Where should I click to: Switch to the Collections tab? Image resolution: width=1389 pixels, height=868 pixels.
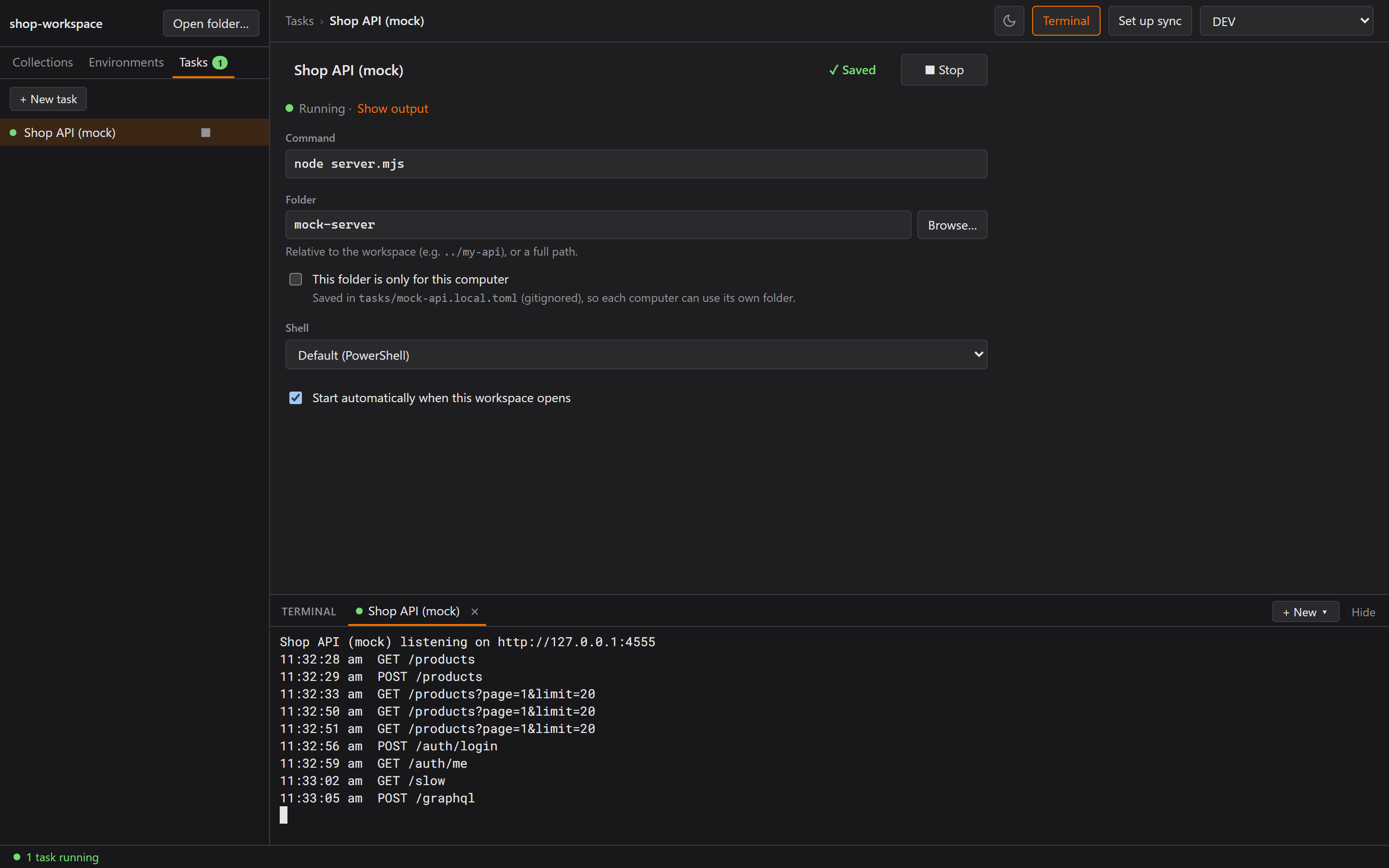click(42, 62)
